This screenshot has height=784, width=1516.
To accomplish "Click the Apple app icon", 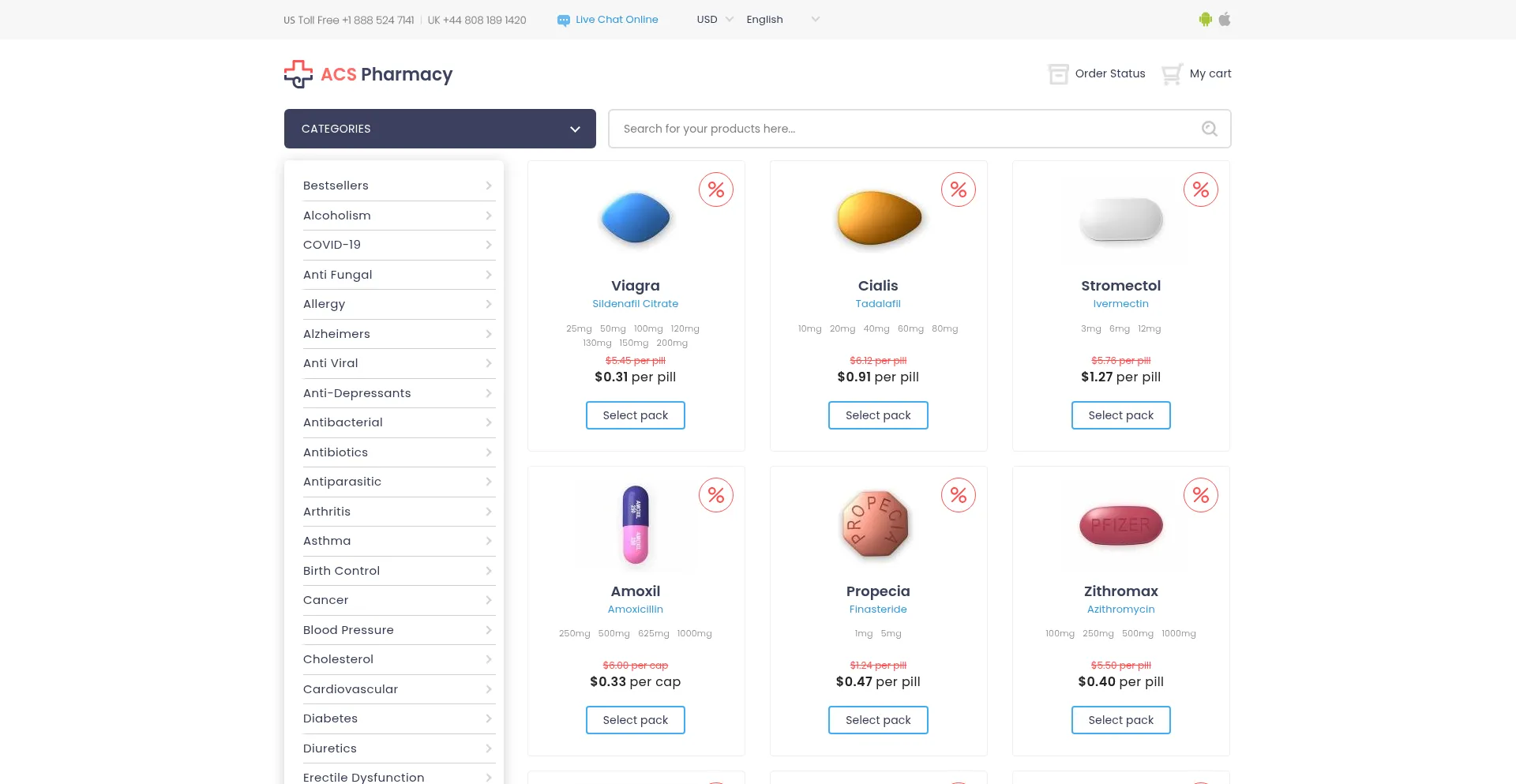I will (1225, 20).
